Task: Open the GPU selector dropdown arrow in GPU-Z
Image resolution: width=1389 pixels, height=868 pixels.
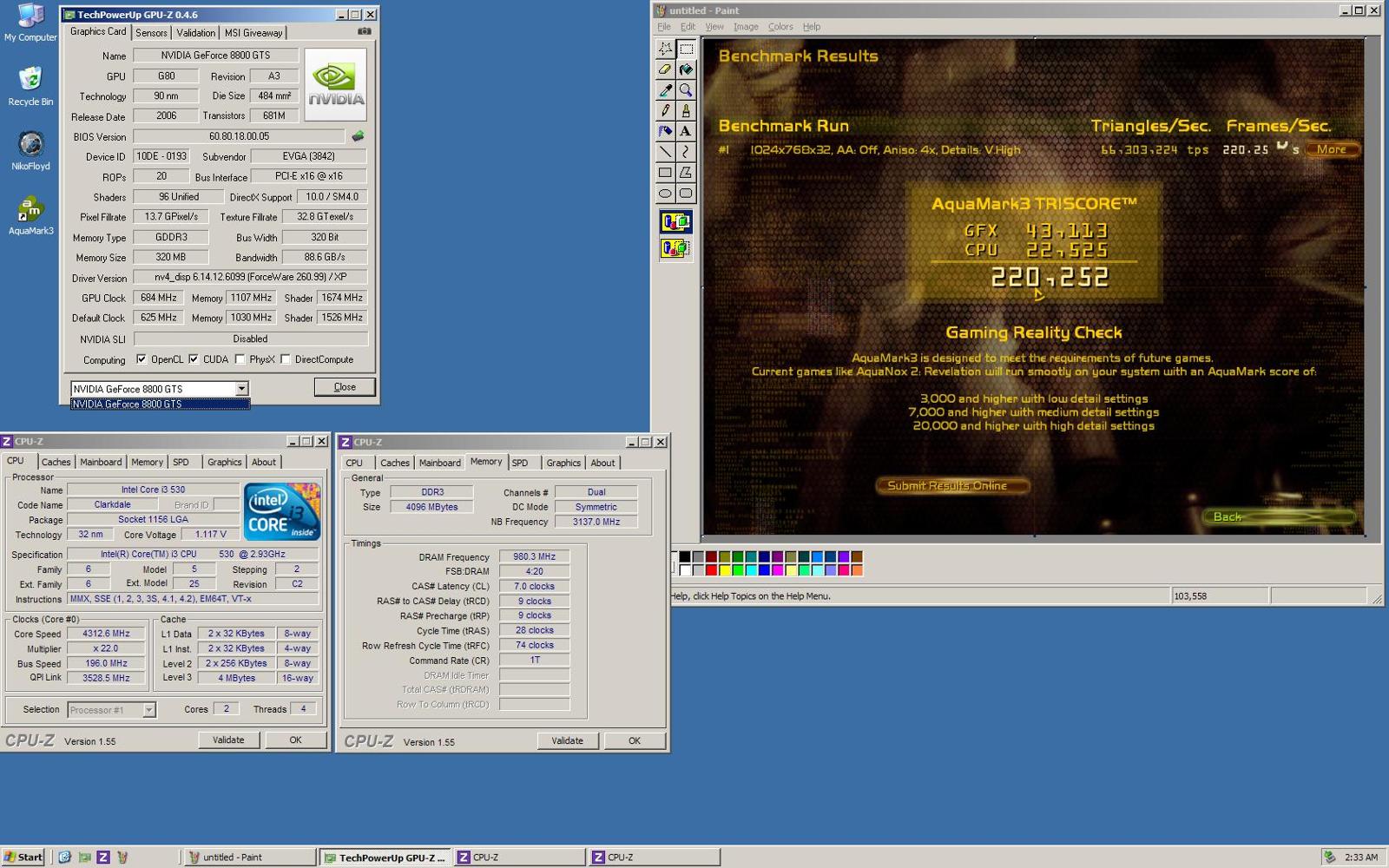Action: pos(241,389)
